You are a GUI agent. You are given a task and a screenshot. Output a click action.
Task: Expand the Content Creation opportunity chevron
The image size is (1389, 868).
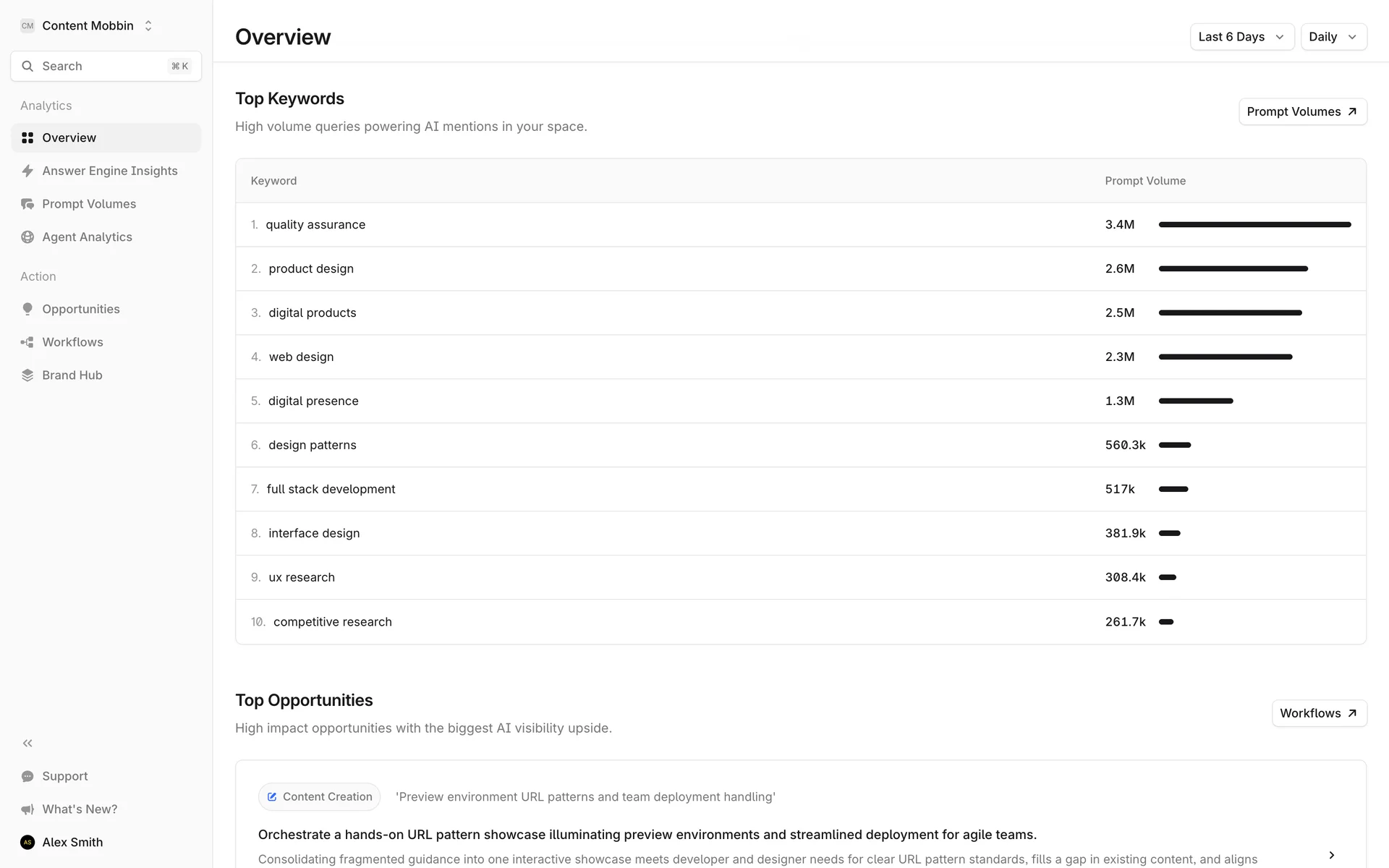1331,855
